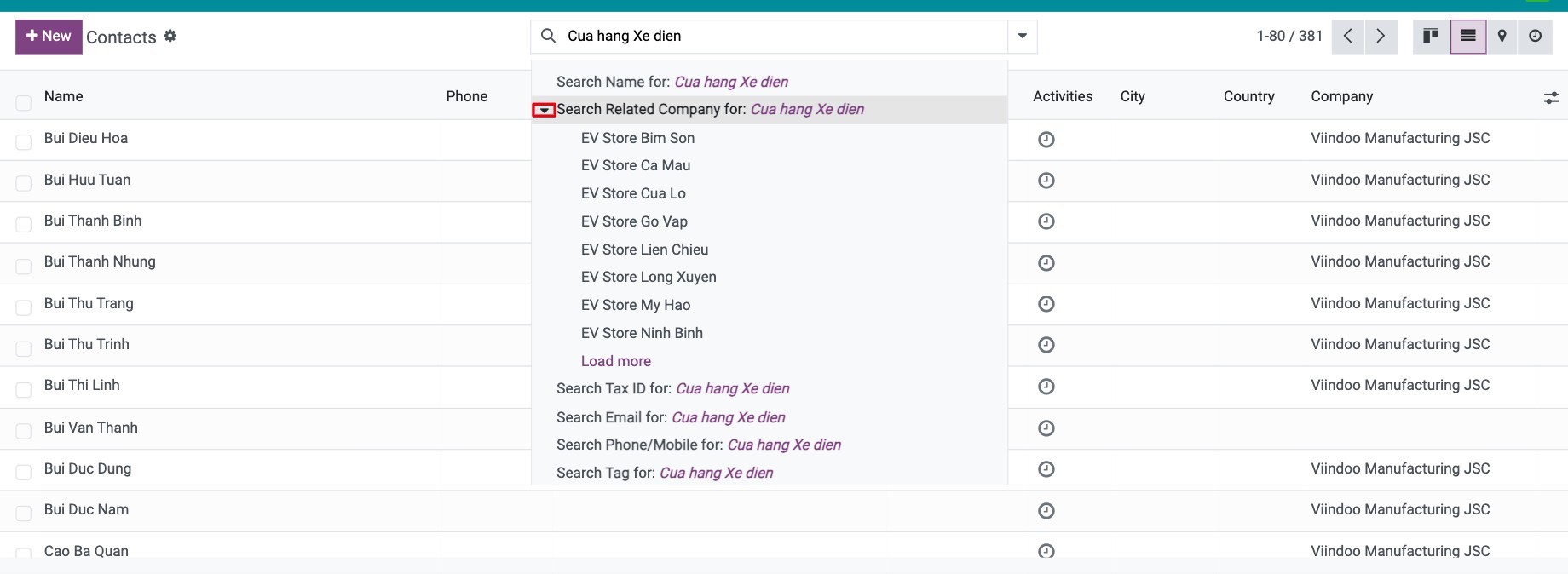
Task: Switch to Kanban view
Action: [1431, 36]
